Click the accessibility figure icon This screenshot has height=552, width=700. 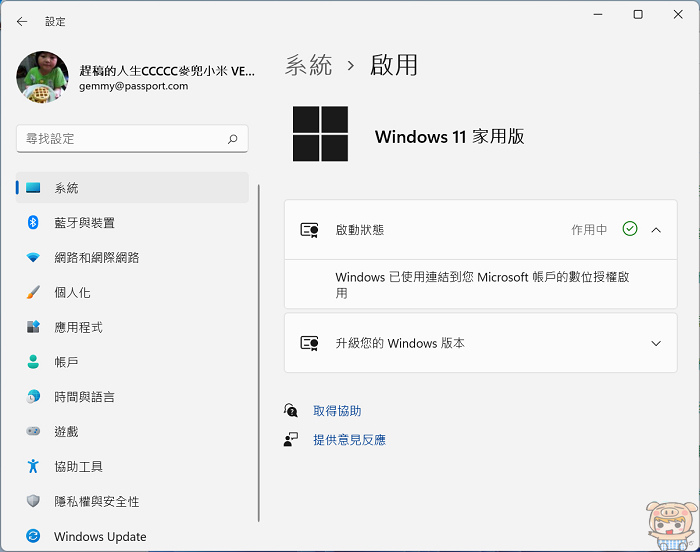pyautogui.click(x=33, y=466)
